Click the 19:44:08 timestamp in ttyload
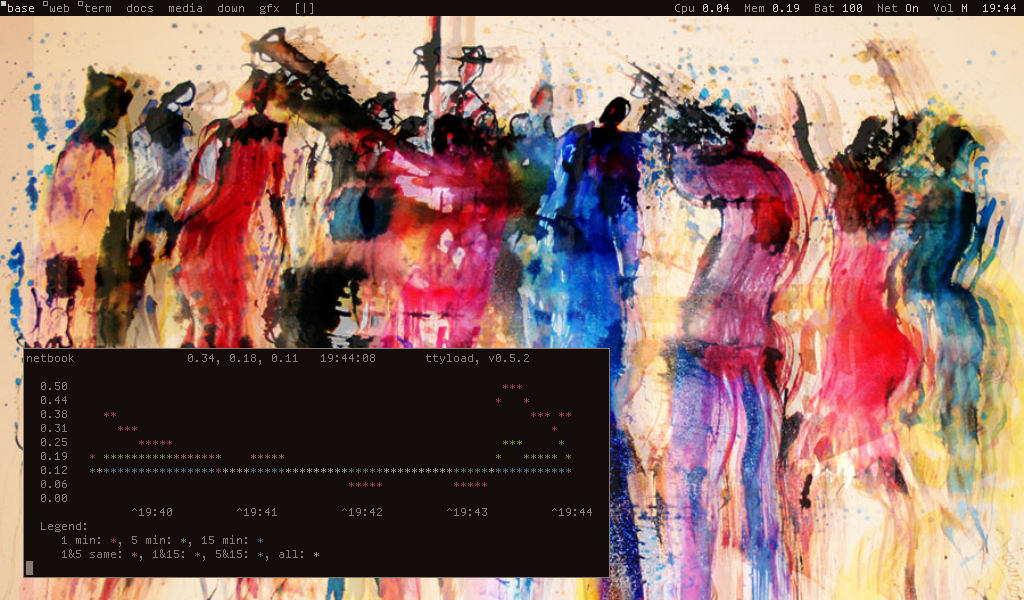The width and height of the screenshot is (1024, 600). (348, 358)
